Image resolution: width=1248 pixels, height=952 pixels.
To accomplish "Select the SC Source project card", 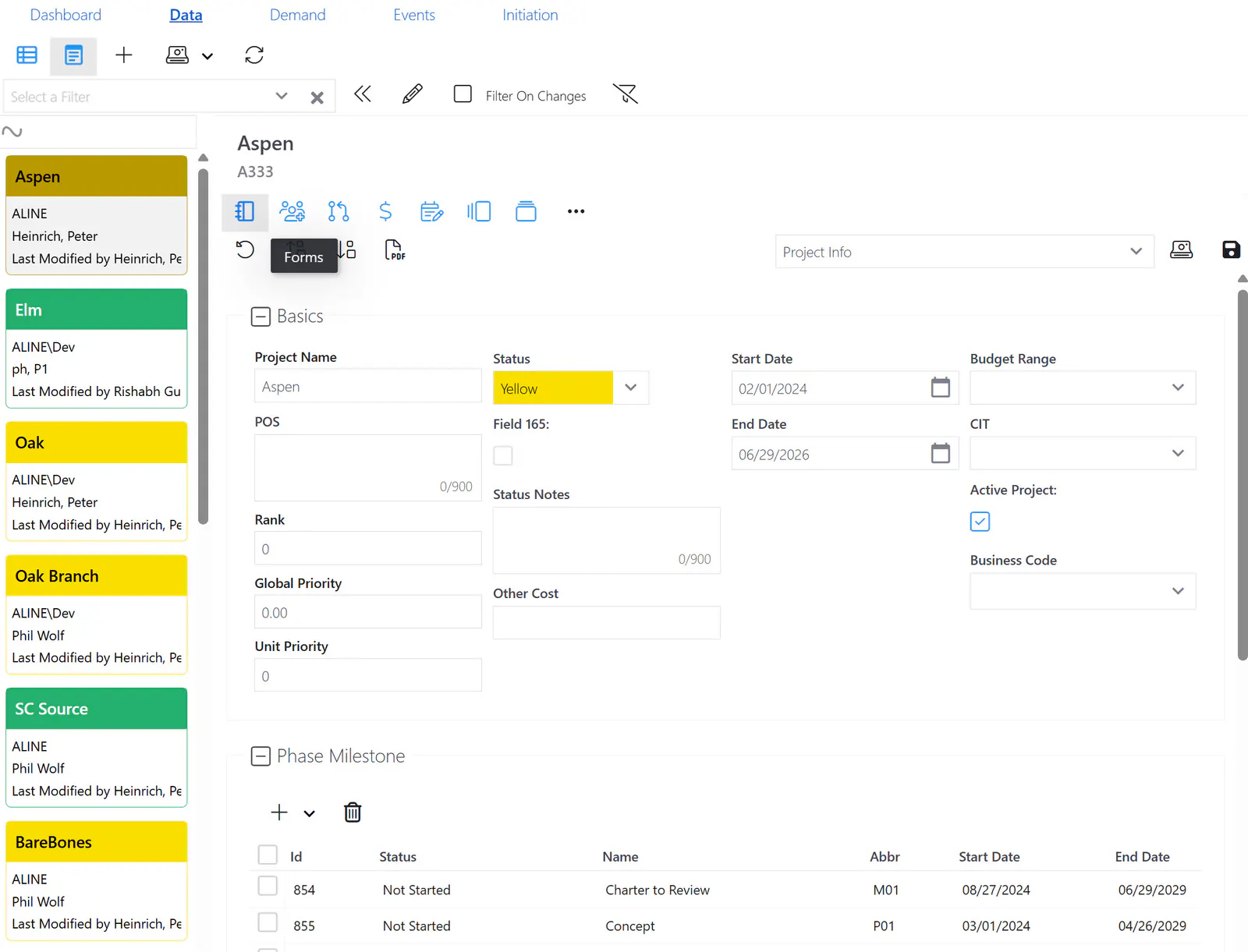I will coord(97,748).
